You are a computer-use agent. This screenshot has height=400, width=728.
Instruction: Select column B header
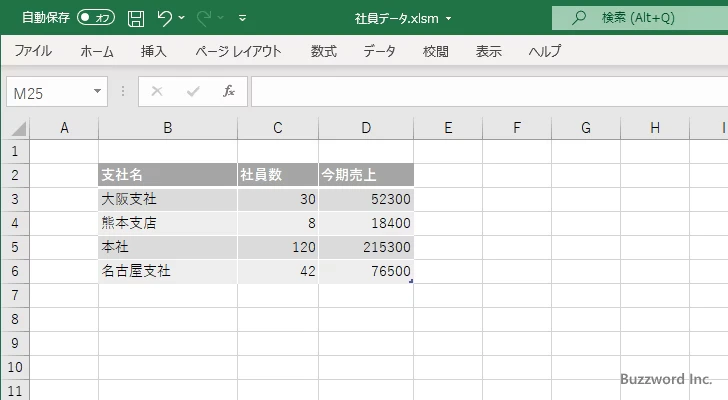(x=168, y=128)
